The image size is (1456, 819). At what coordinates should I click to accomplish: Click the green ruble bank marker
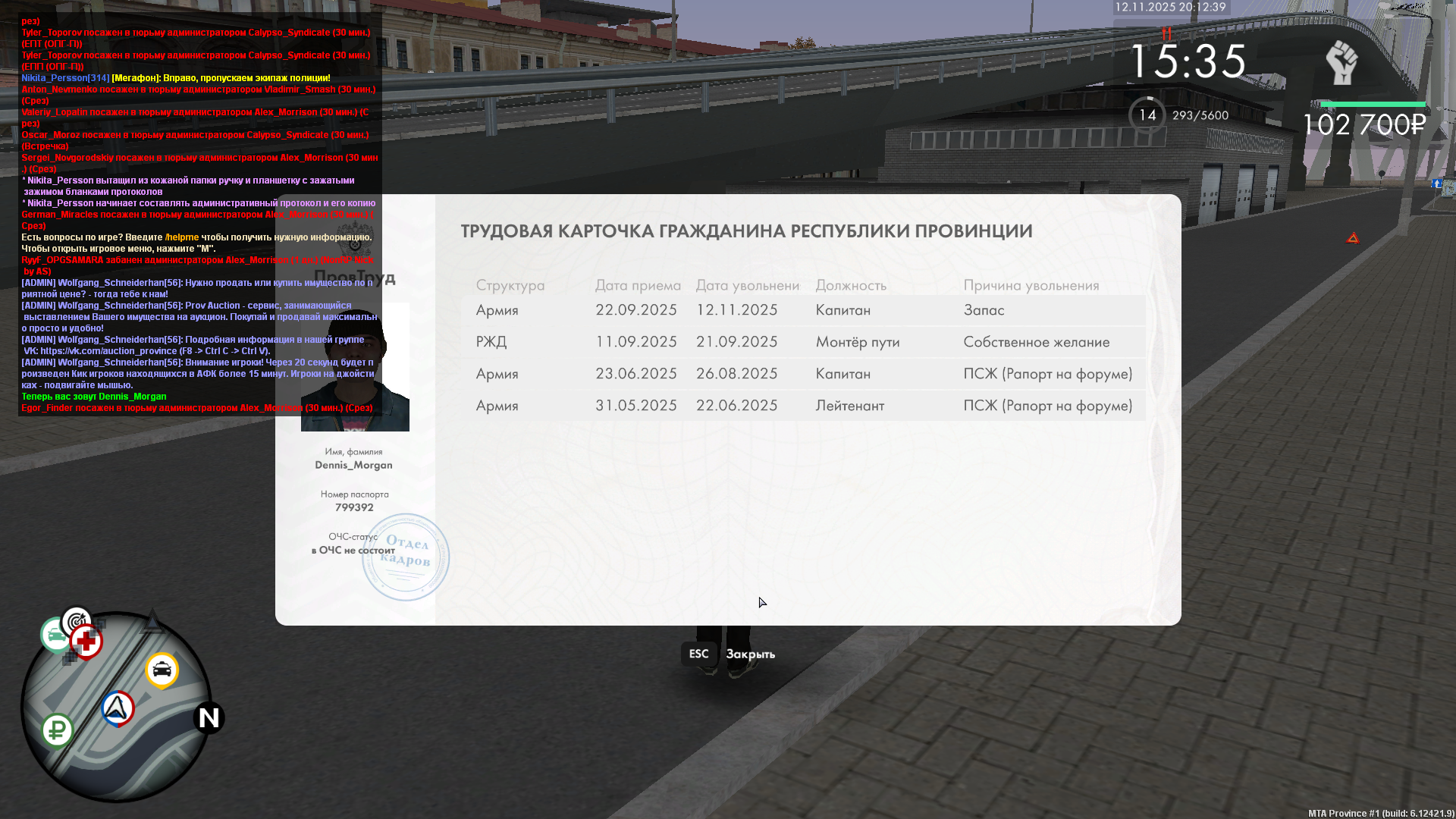(x=57, y=730)
